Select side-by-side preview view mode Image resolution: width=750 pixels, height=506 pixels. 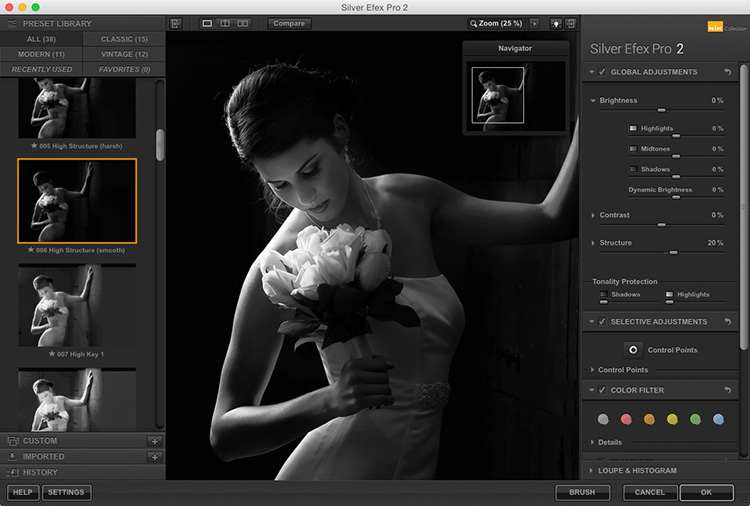(243, 23)
